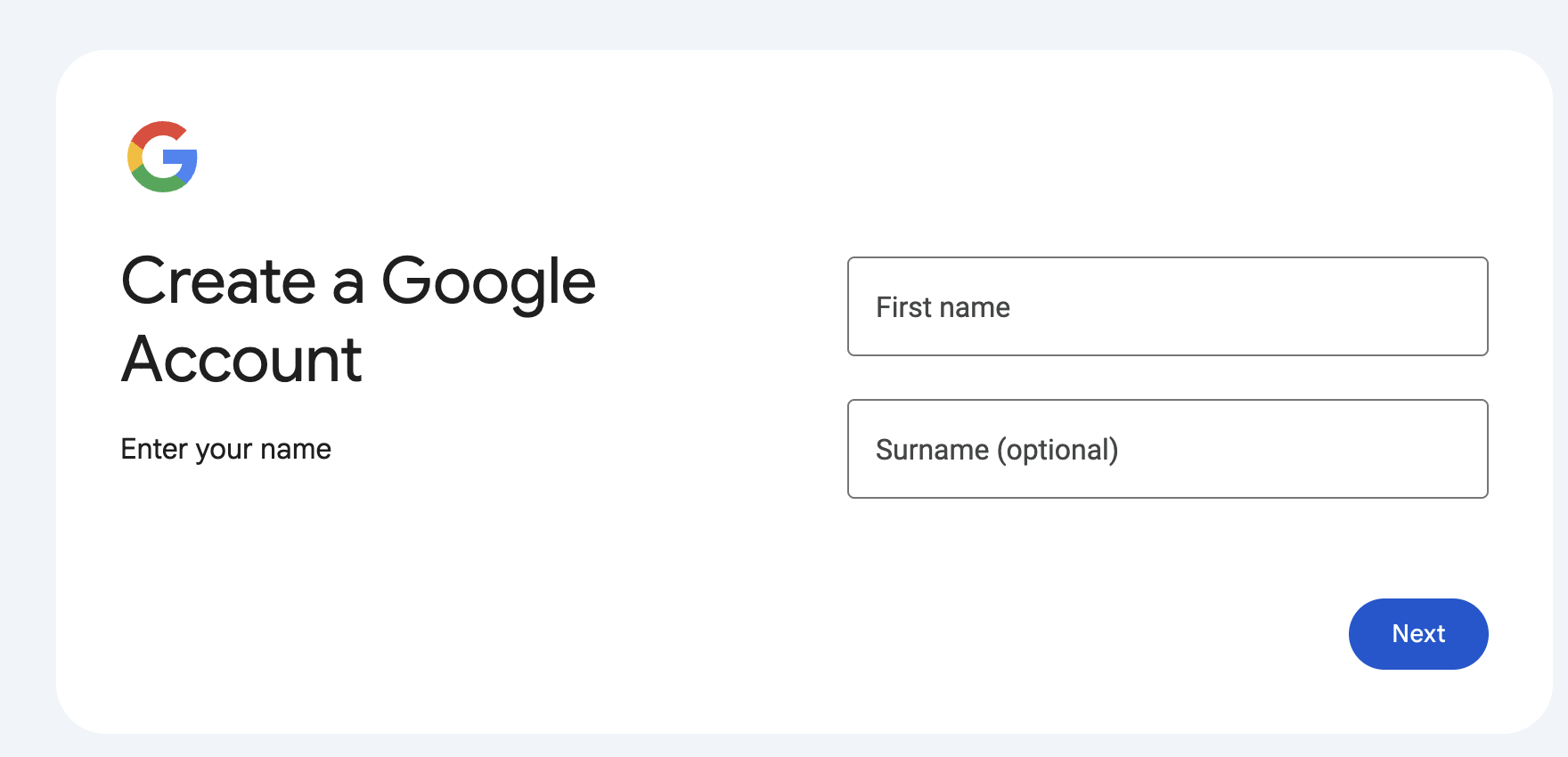The height and width of the screenshot is (757, 1568).
Task: Click the Google G logo
Action: click(162, 157)
